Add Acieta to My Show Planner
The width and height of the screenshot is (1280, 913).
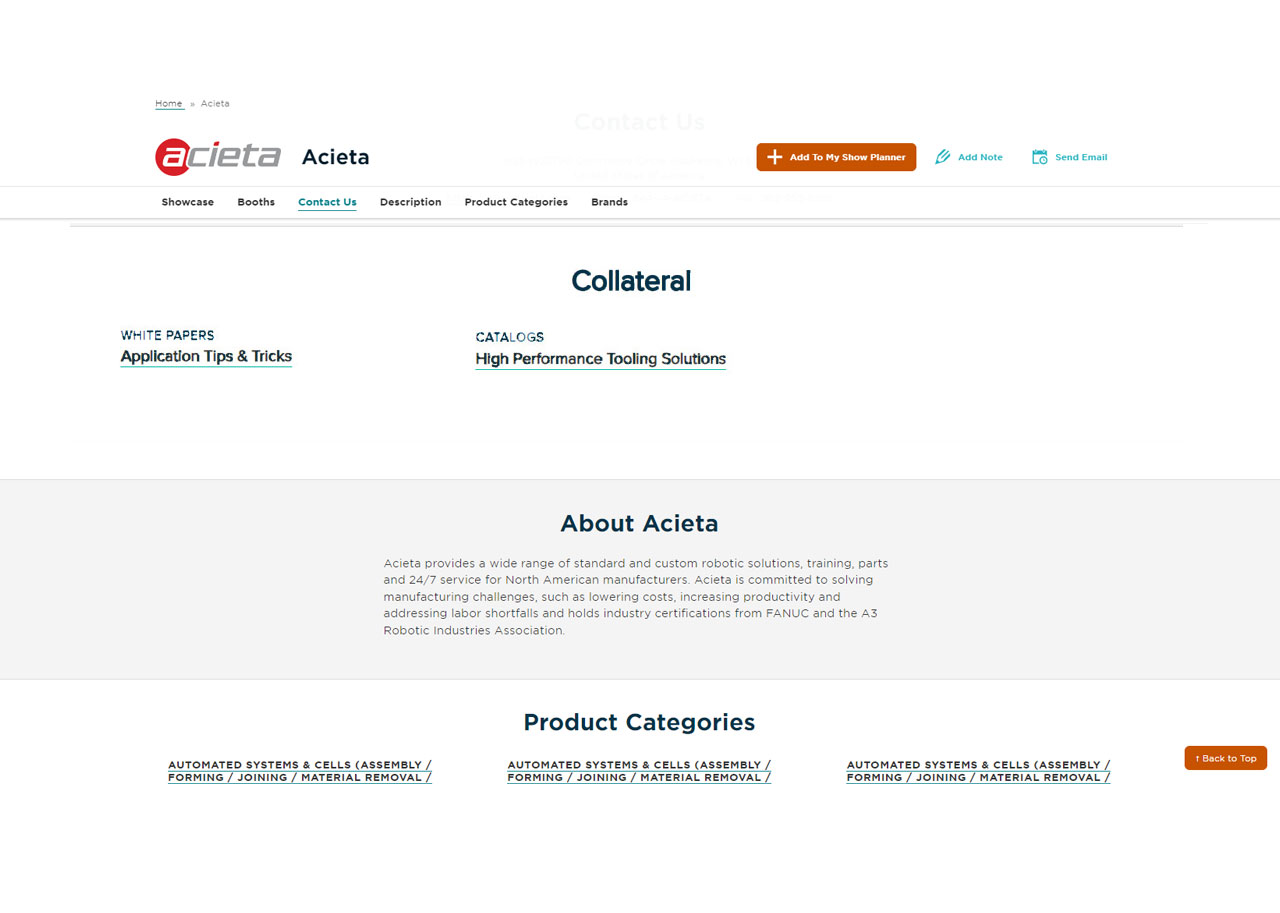(836, 157)
